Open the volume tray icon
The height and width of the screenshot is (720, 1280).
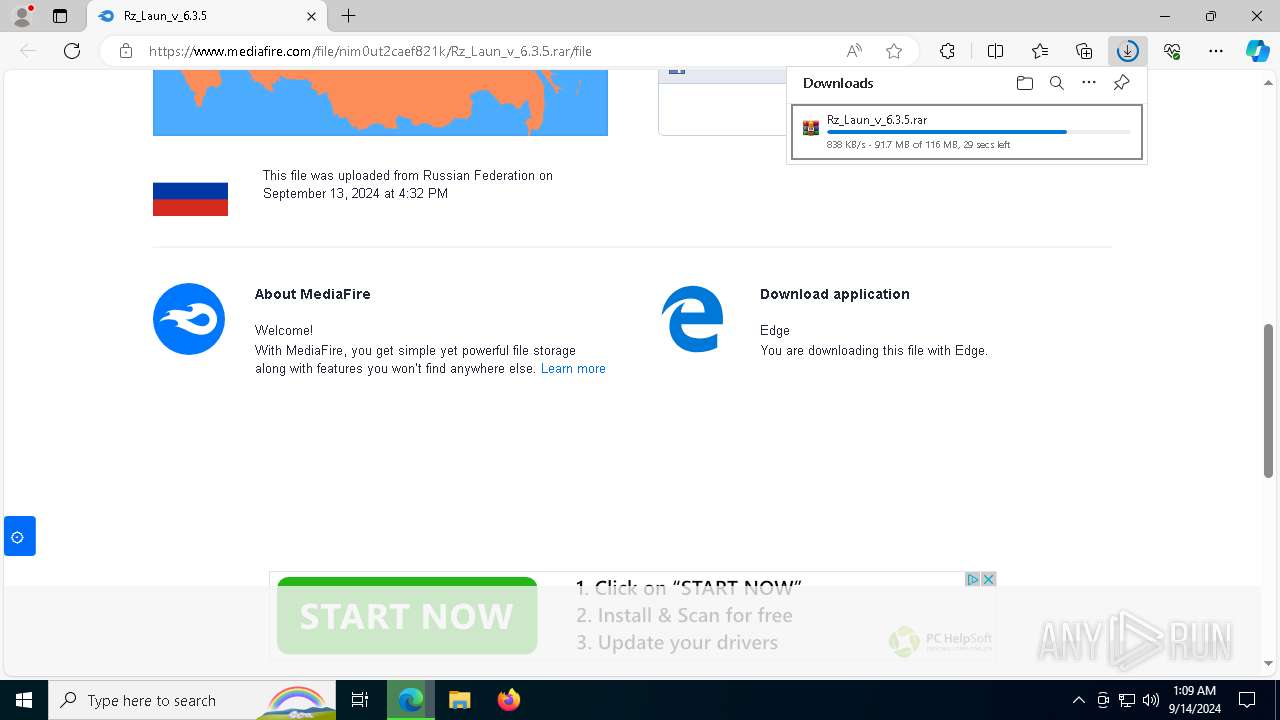[x=1151, y=700]
